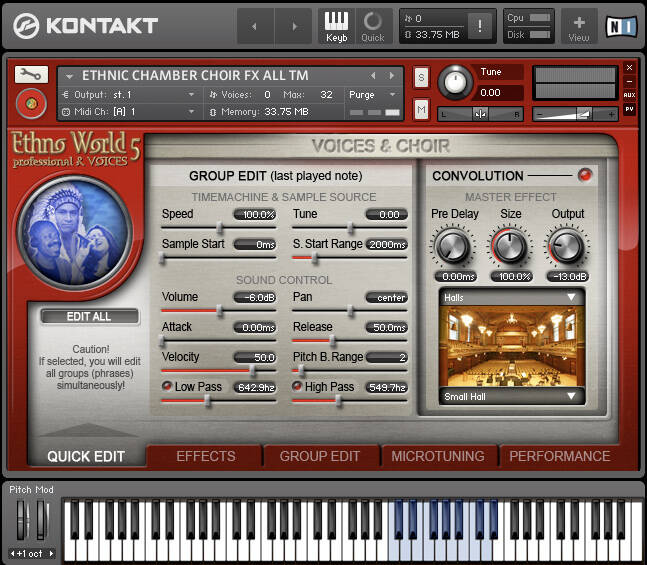The image size is (647, 565).
Task: Click the Pan center value field
Action: click(x=387, y=297)
